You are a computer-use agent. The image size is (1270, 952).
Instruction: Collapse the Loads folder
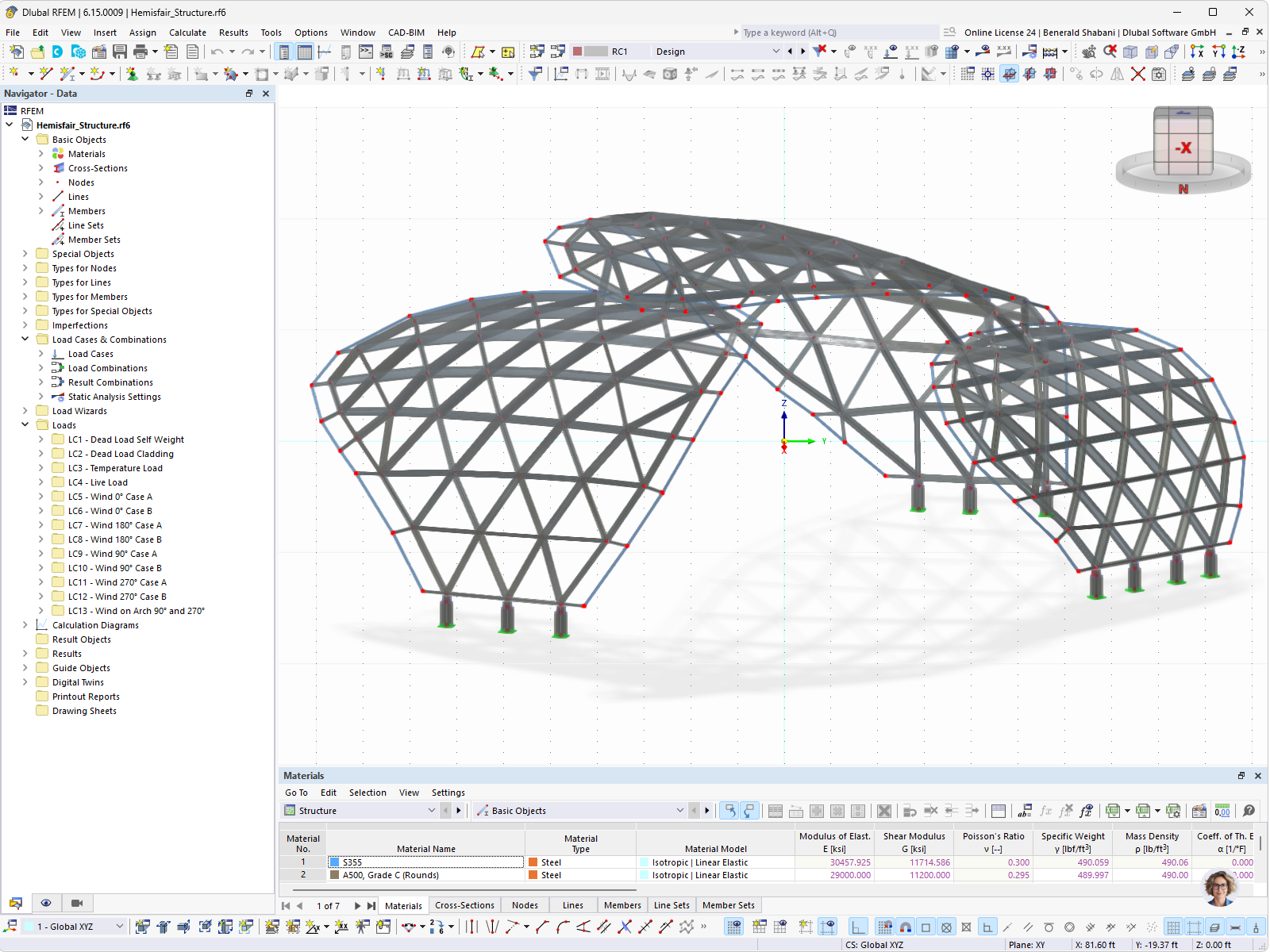(x=25, y=425)
